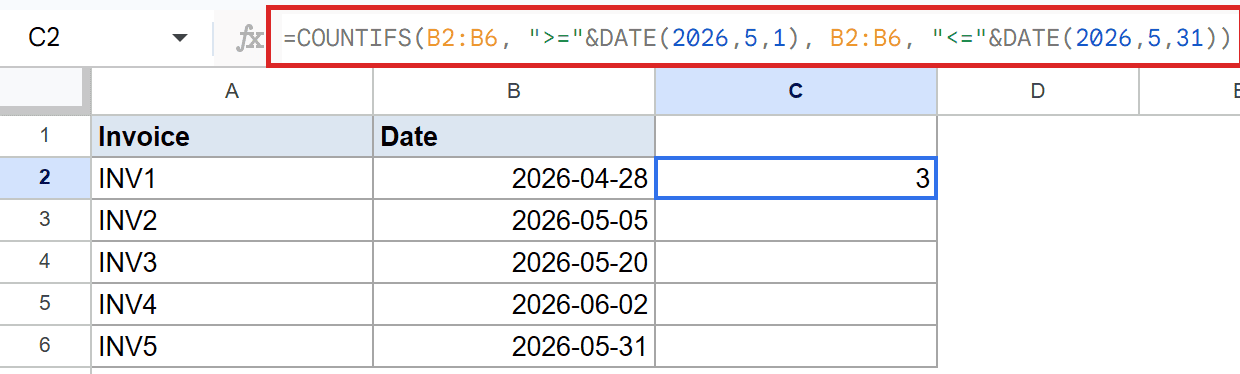Select empty cell C4
The width and height of the screenshot is (1240, 374).
796,263
